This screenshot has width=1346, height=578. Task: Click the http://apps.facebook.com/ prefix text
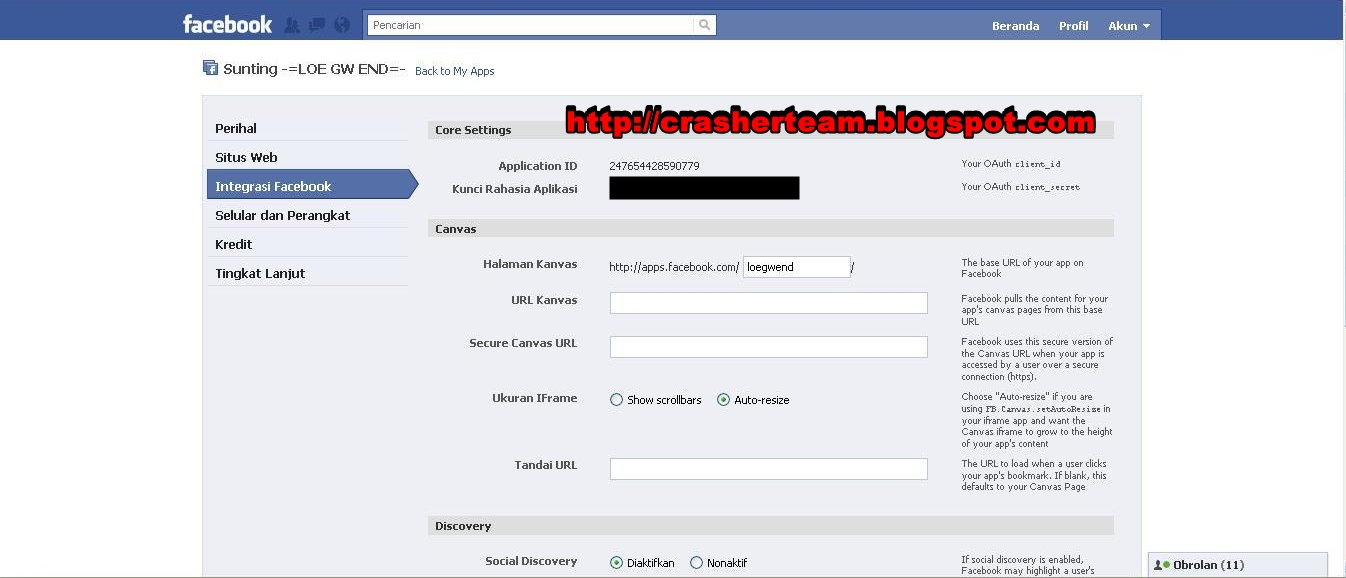(674, 267)
